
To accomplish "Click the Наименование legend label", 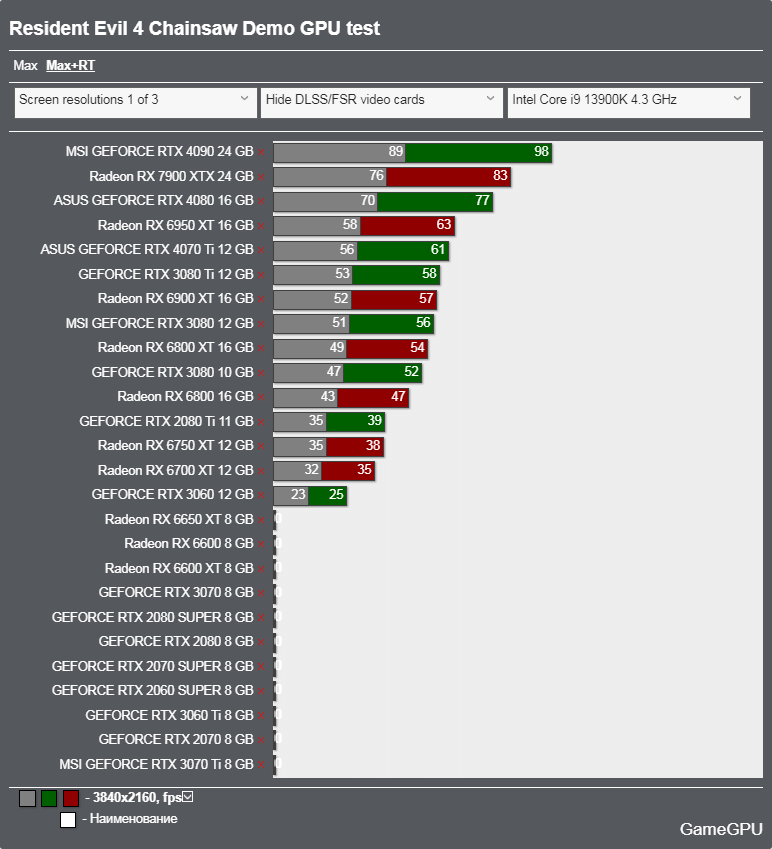I will coord(134,819).
